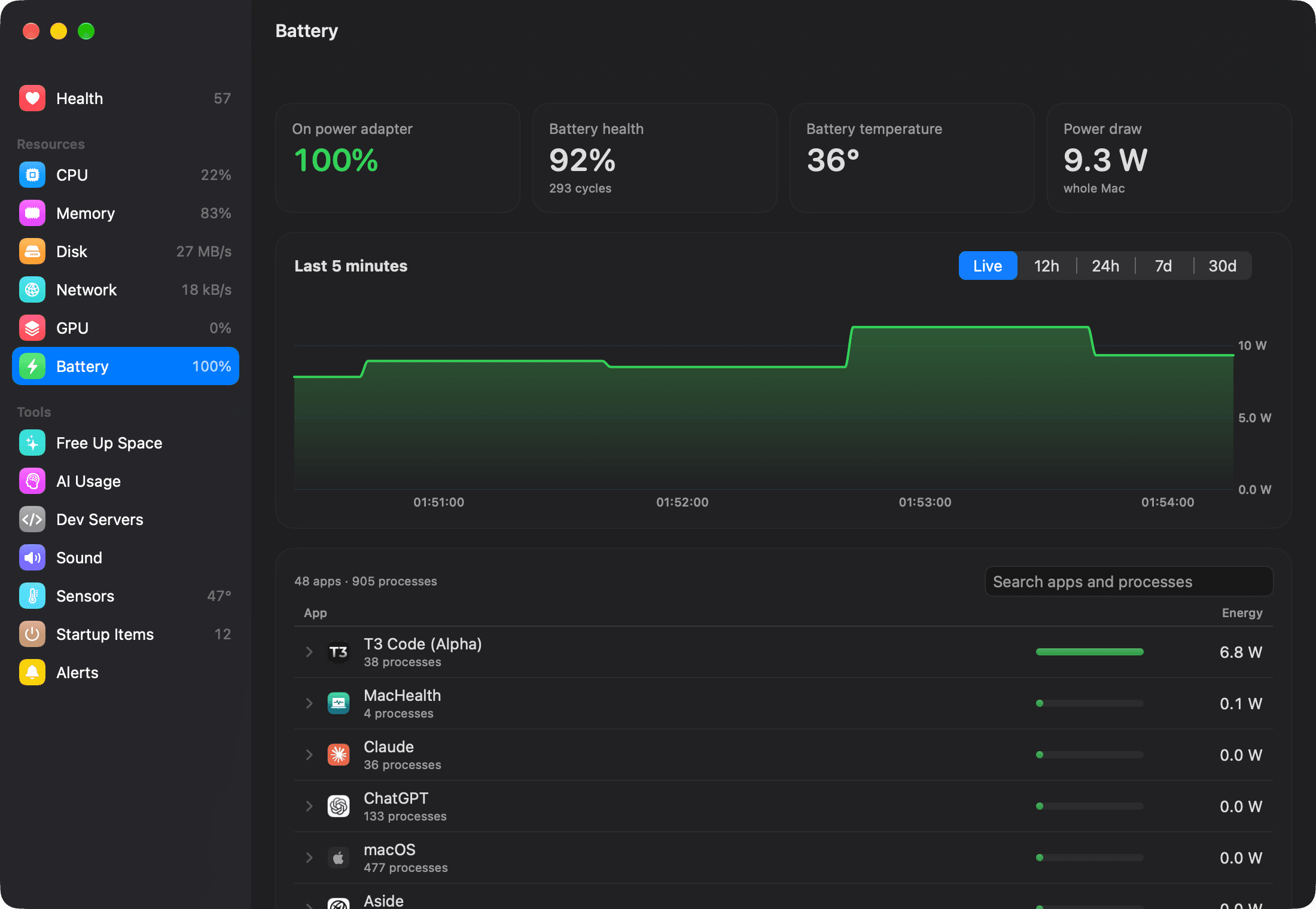The width and height of the screenshot is (1316, 909).
Task: Expand the Claude process group
Action: click(x=309, y=755)
